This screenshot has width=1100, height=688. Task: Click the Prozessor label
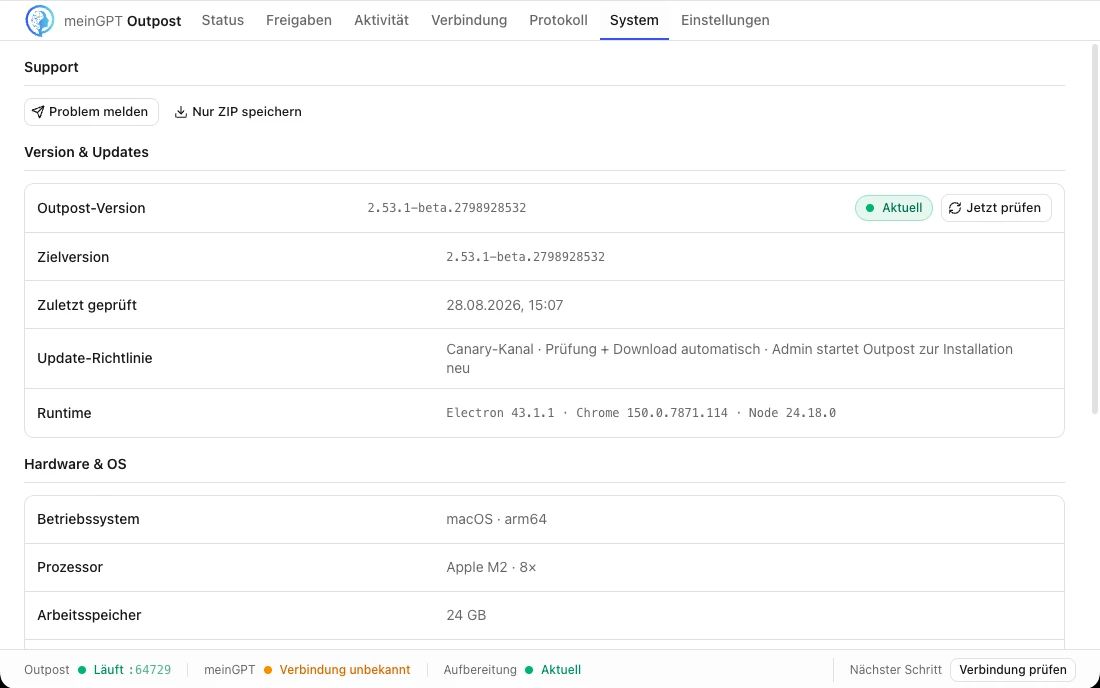click(x=70, y=567)
